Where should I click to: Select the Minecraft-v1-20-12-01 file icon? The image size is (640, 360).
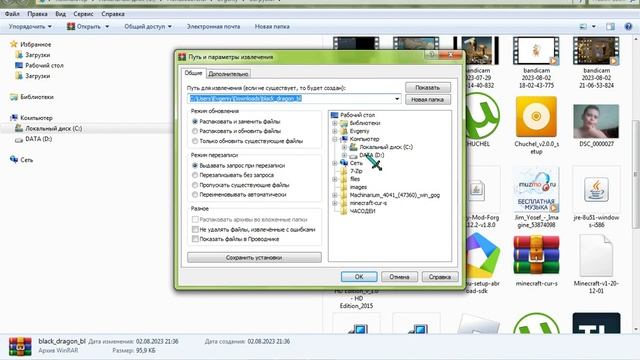pos(596,256)
